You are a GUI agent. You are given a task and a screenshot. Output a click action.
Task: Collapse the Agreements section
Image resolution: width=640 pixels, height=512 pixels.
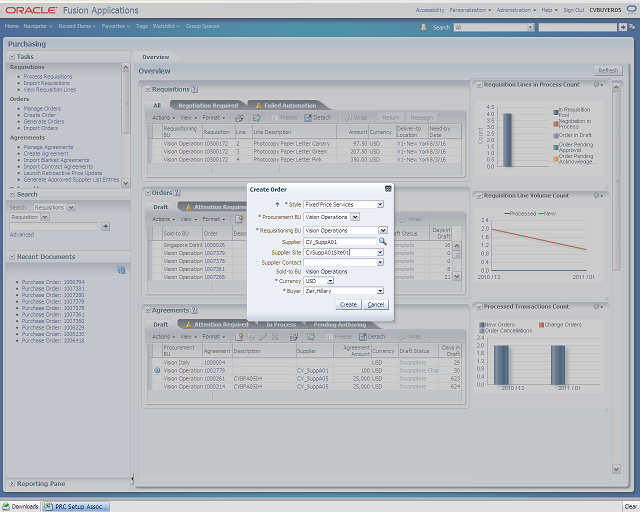click(x=147, y=310)
